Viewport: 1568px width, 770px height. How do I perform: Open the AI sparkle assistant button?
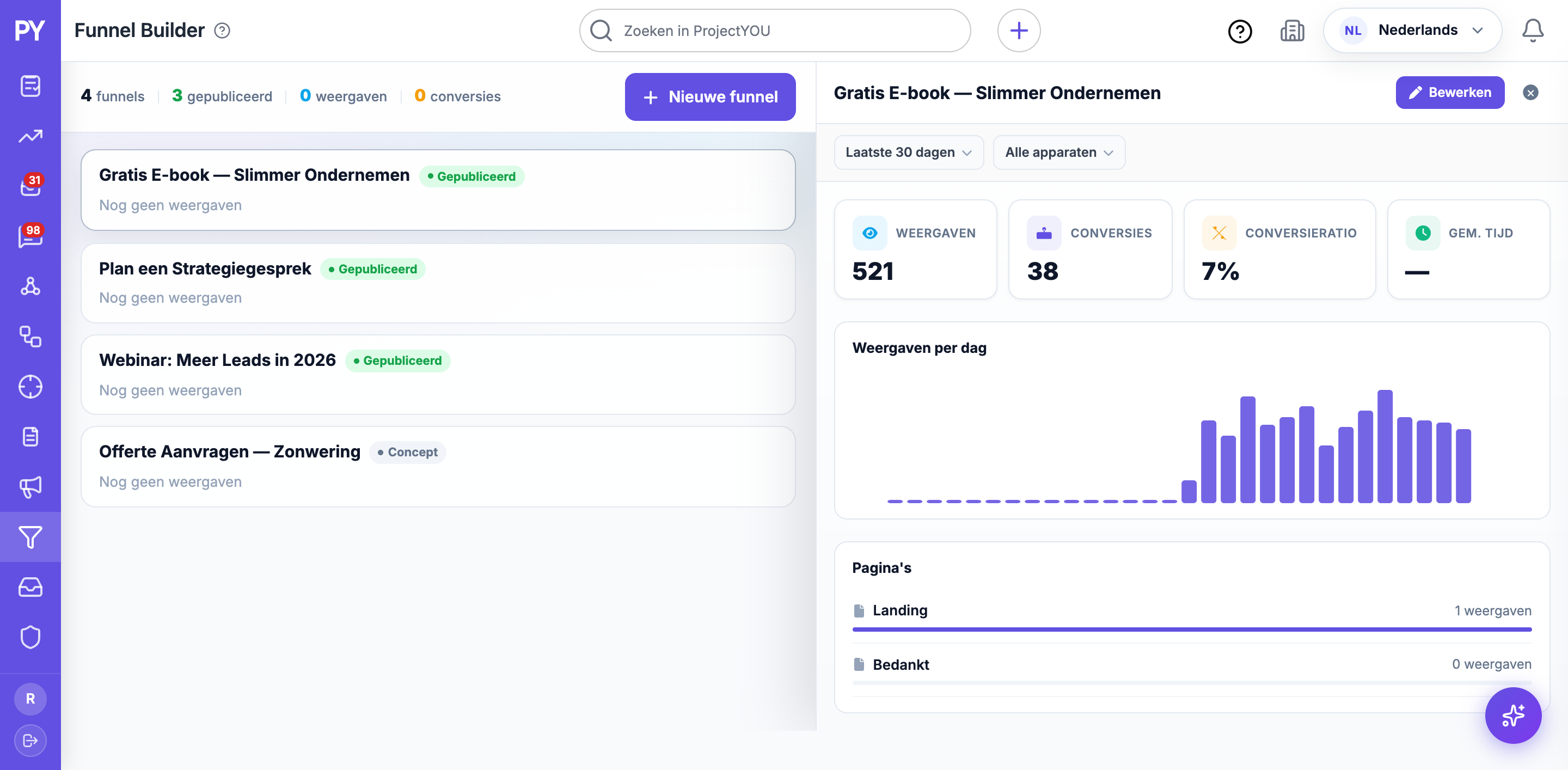pyautogui.click(x=1512, y=715)
